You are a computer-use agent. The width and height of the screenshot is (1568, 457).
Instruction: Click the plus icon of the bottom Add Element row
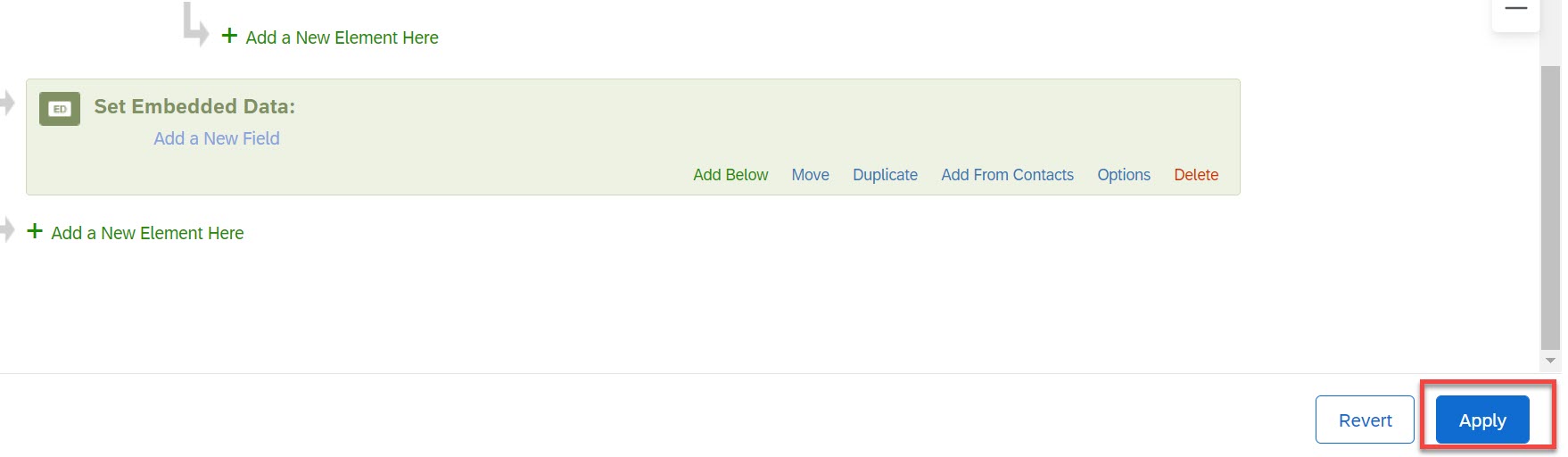coord(35,231)
